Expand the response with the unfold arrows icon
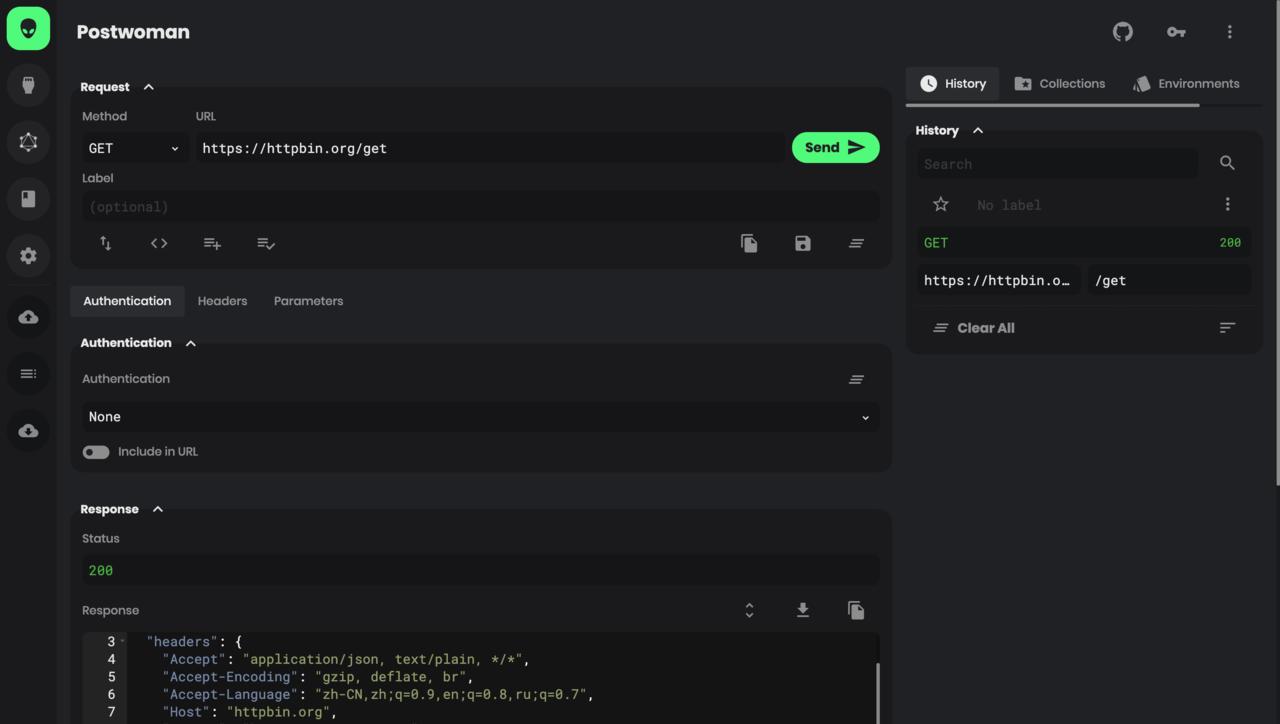Screen dimensions: 1280x724 pos(749,610)
